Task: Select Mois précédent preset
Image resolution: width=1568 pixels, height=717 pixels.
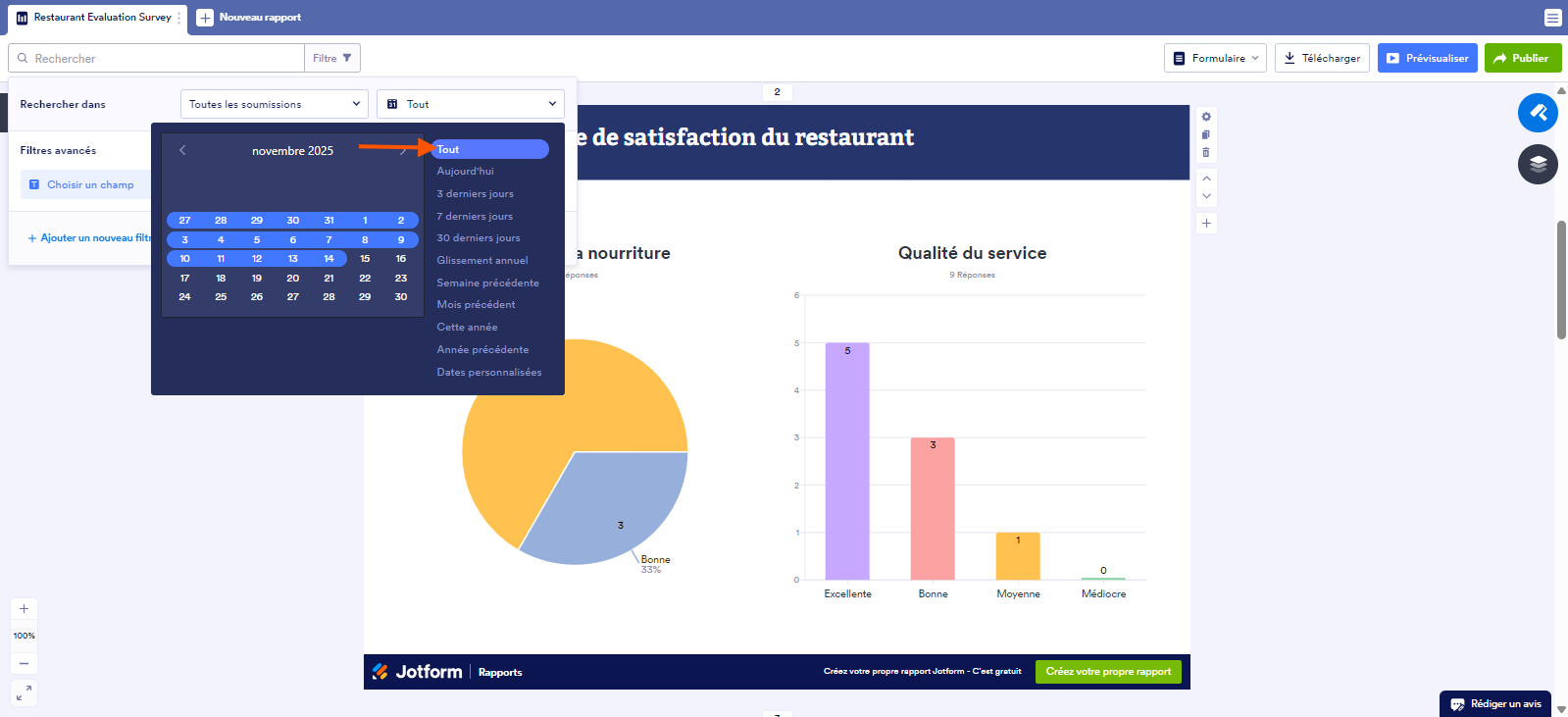Action: pyautogui.click(x=476, y=304)
